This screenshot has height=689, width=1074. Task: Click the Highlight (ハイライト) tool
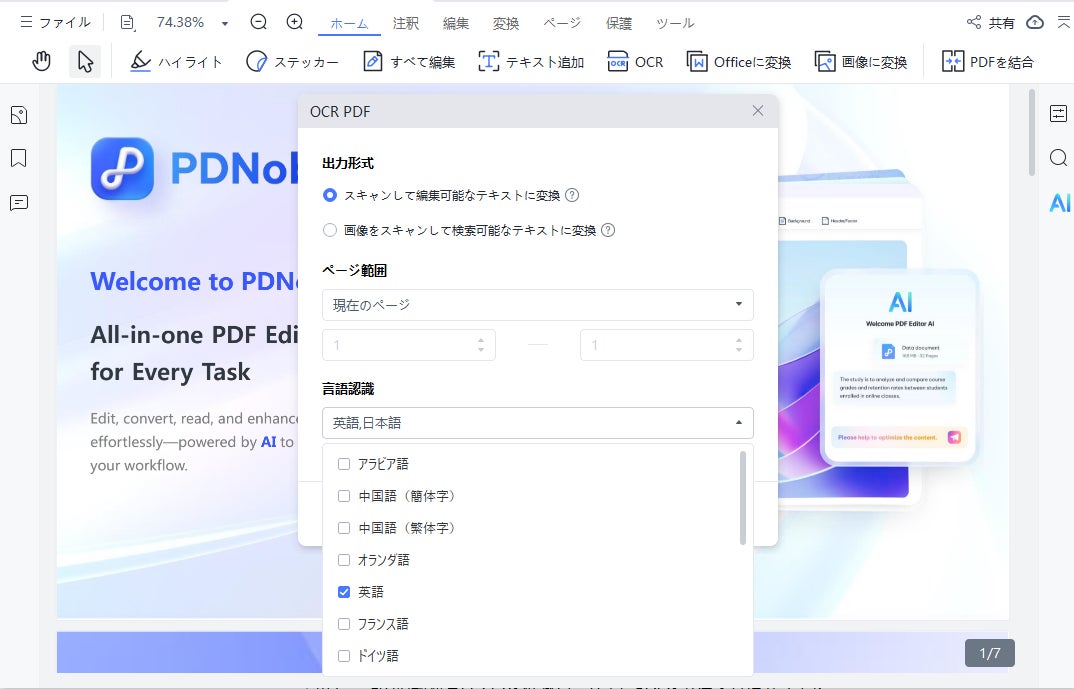pyautogui.click(x=176, y=62)
